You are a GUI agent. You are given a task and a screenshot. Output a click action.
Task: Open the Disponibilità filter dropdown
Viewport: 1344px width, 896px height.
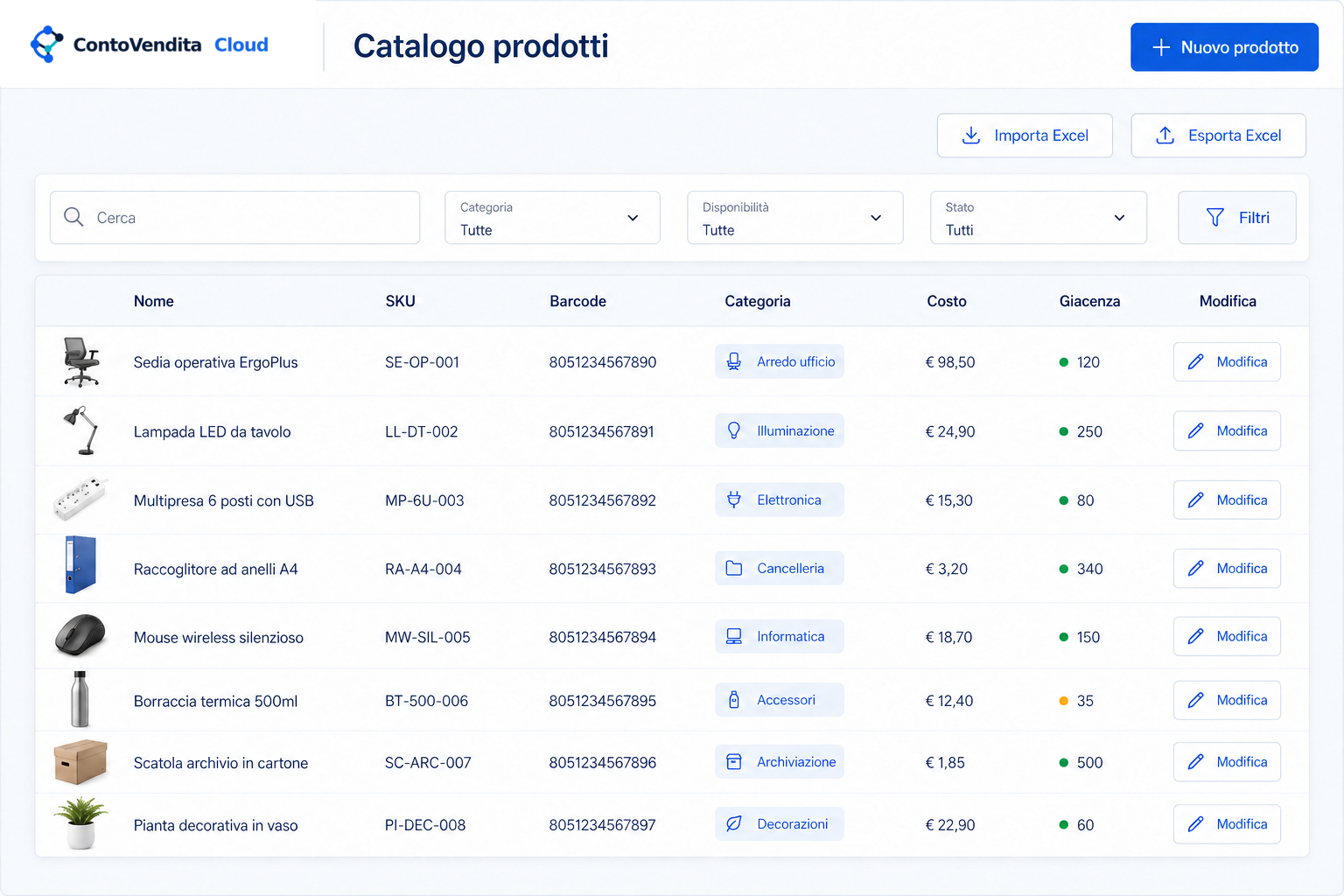click(795, 218)
